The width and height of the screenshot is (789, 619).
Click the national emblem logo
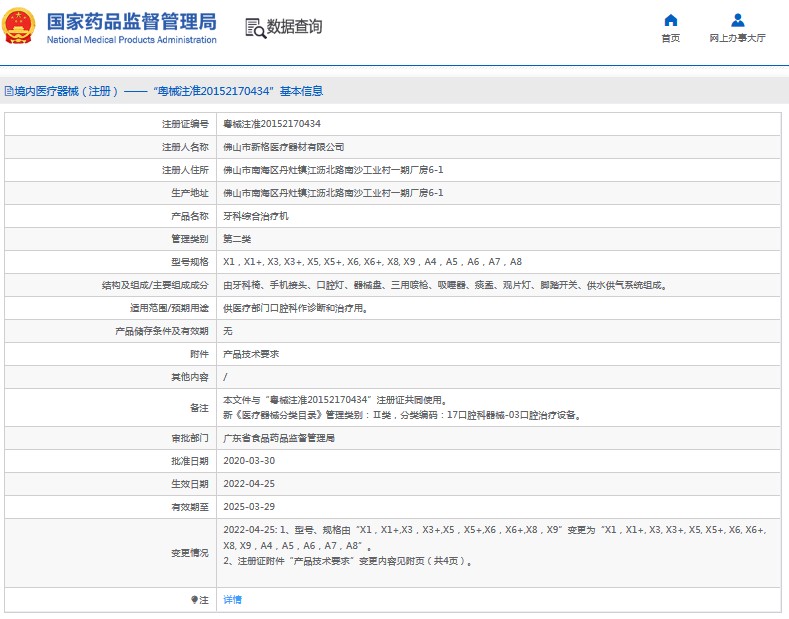tap(19, 26)
